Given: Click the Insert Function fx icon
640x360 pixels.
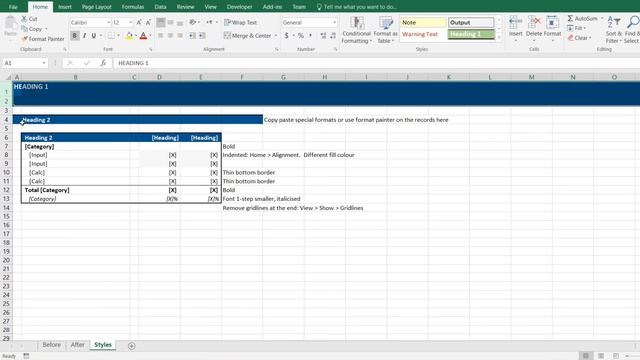Looking at the screenshot, I should click(103, 63).
